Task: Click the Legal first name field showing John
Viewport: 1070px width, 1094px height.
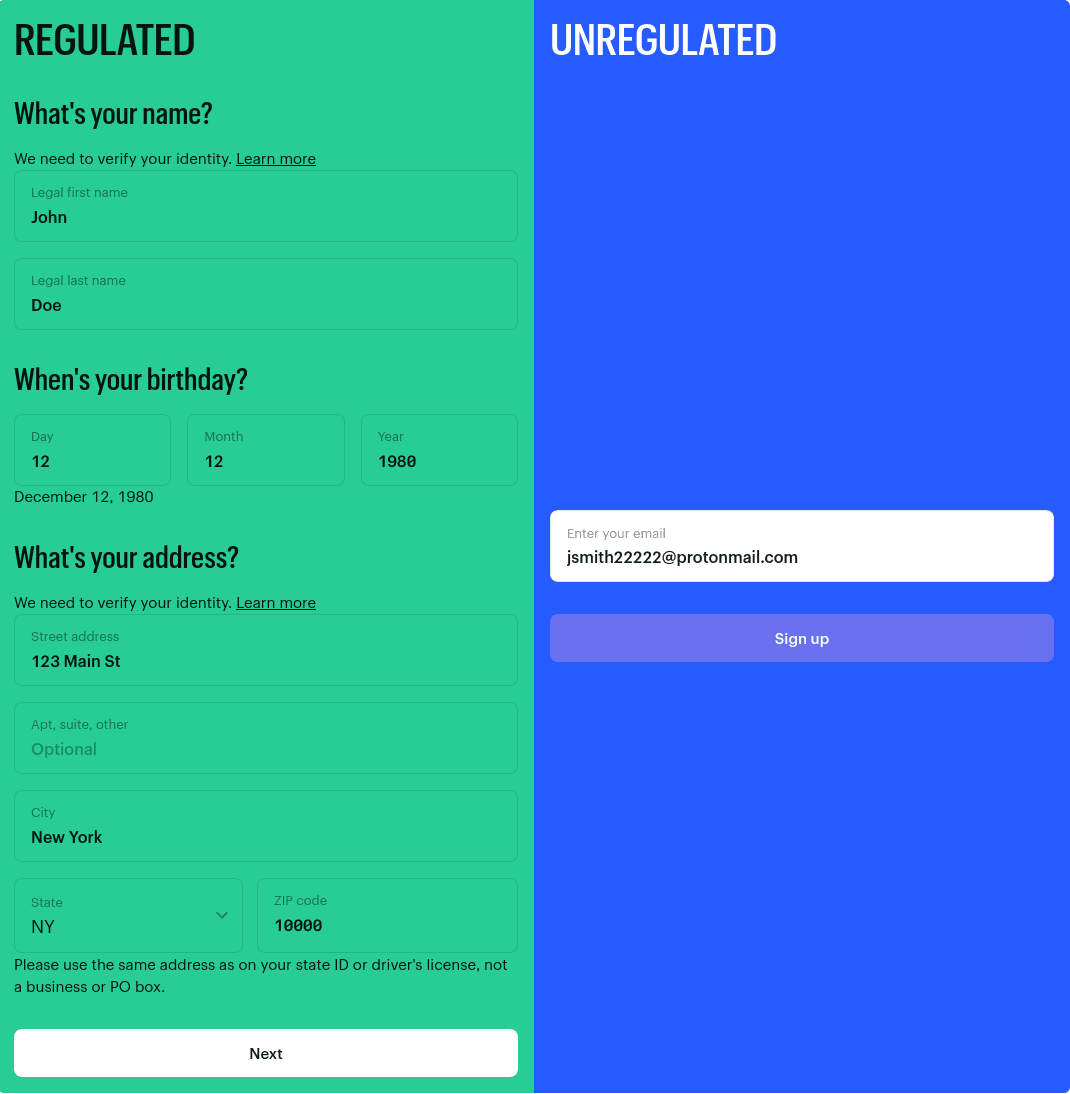Action: [x=266, y=206]
